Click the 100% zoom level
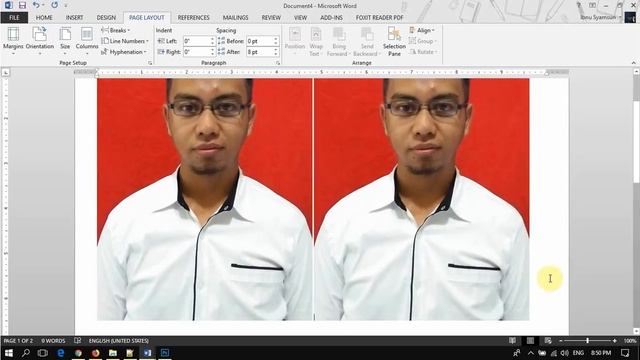 (x=630, y=340)
